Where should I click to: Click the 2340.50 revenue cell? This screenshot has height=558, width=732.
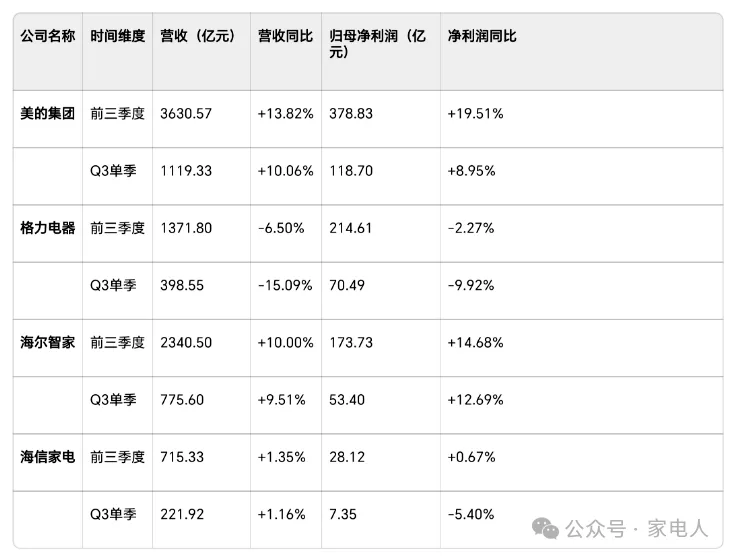coord(186,342)
